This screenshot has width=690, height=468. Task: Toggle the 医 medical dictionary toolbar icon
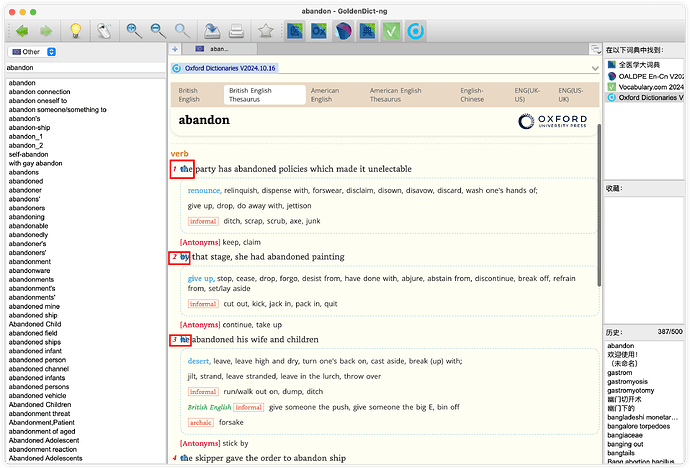pyautogui.click(x=295, y=31)
